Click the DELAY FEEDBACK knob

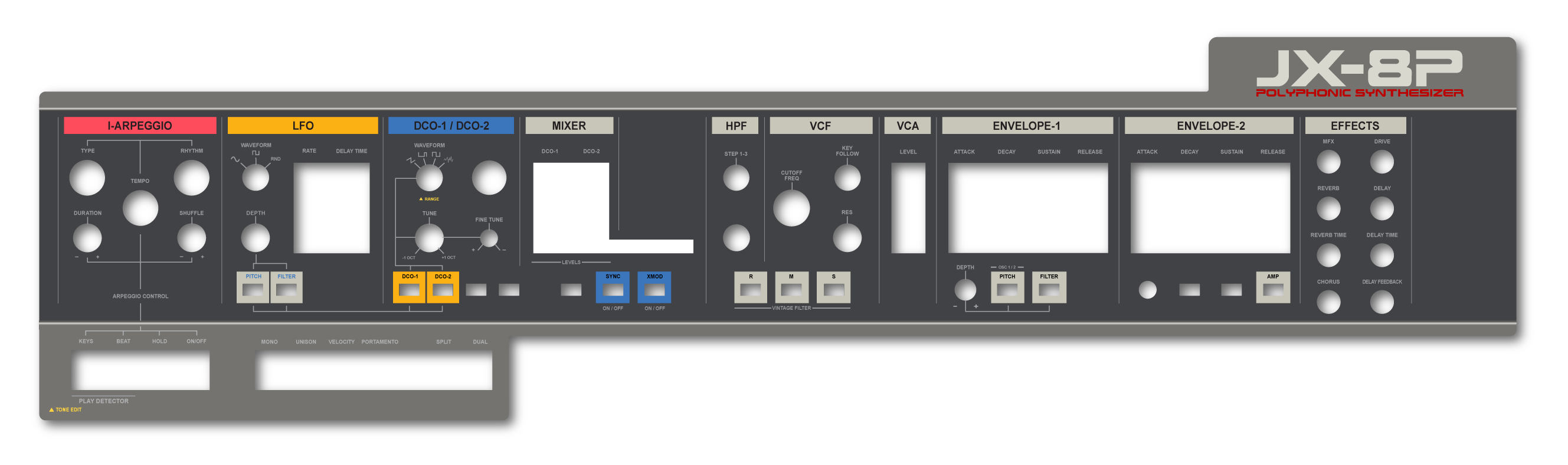click(1382, 303)
